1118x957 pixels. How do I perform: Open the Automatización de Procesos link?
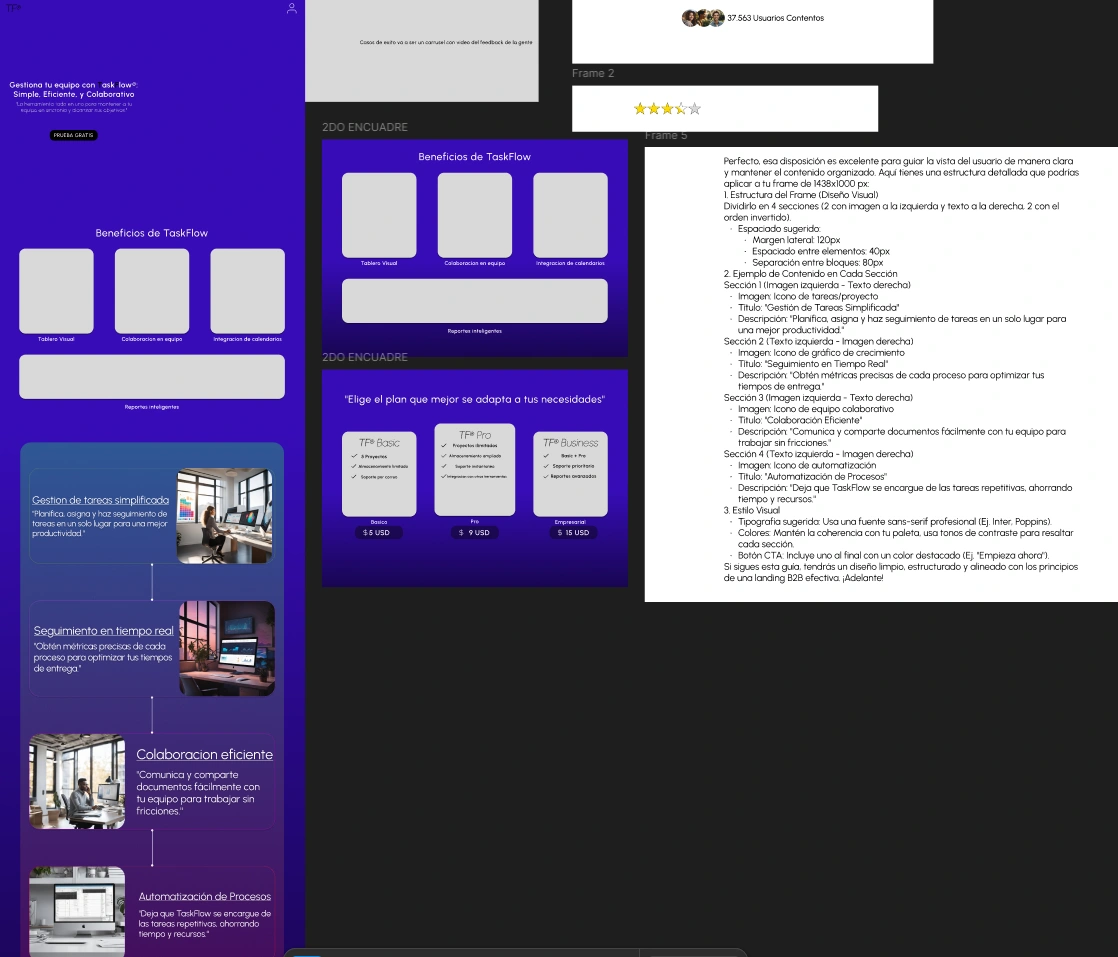[x=205, y=896]
